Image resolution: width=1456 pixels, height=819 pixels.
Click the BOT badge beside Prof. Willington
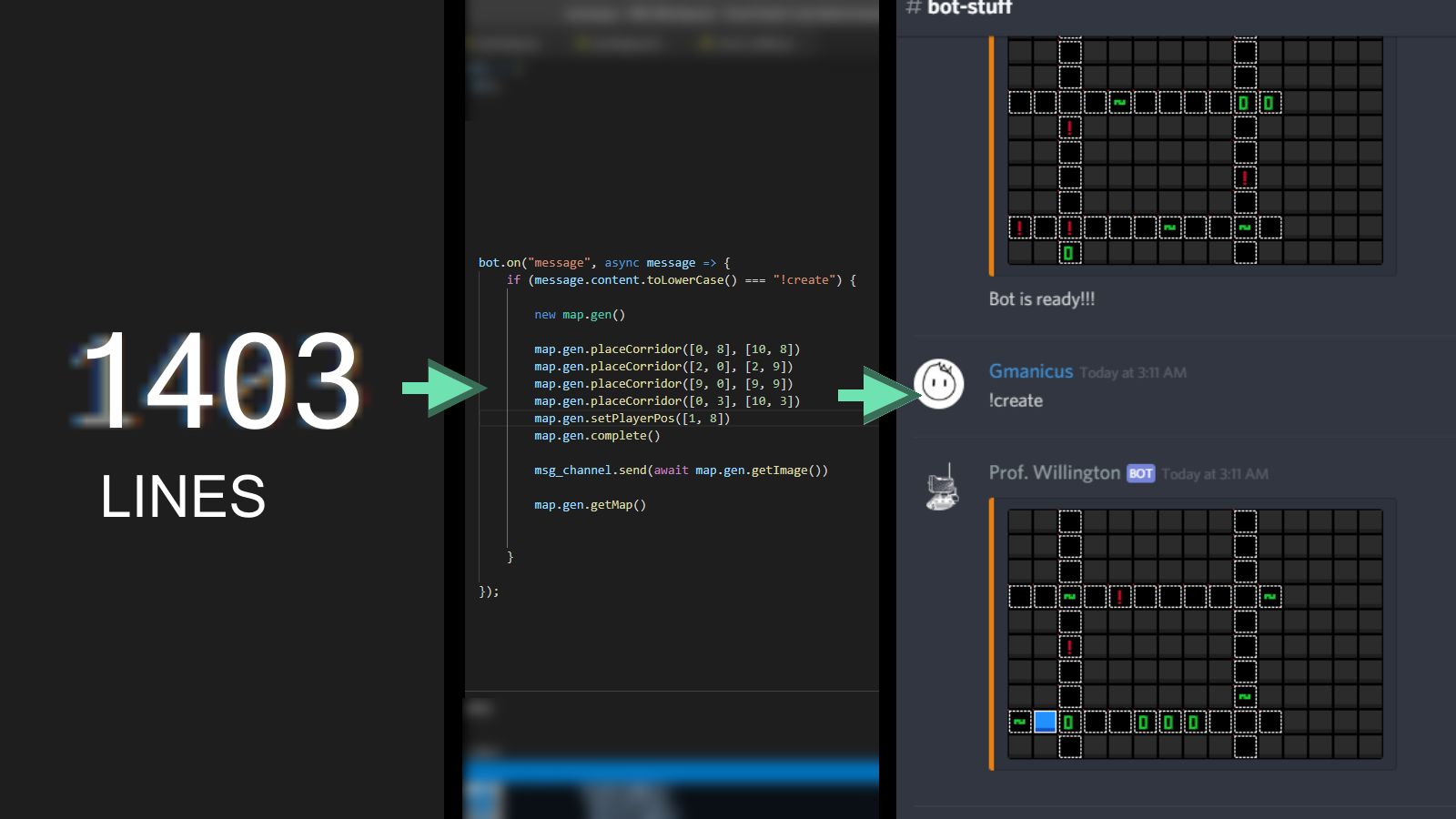click(x=1140, y=473)
